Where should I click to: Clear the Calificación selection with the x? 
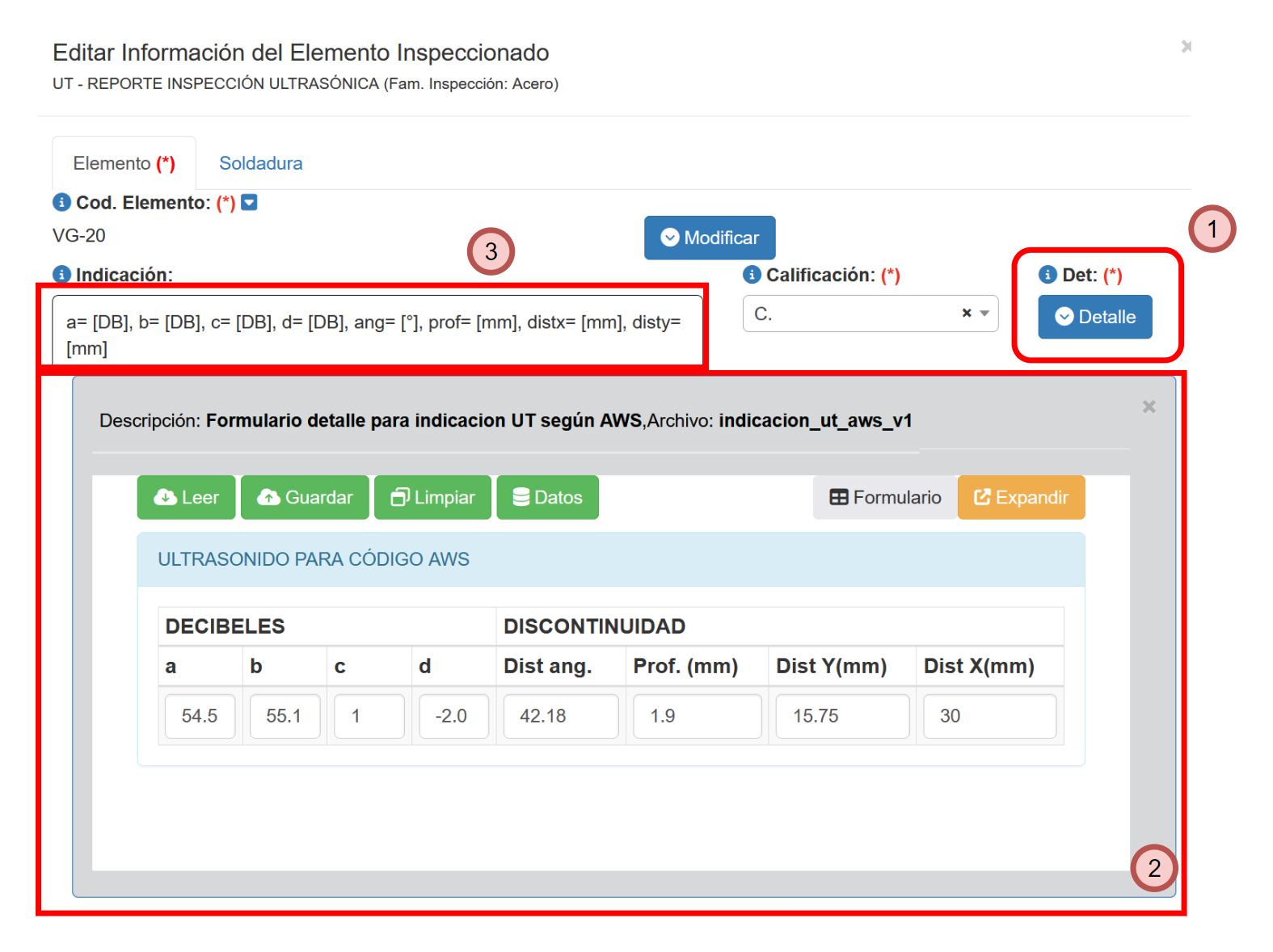966,314
